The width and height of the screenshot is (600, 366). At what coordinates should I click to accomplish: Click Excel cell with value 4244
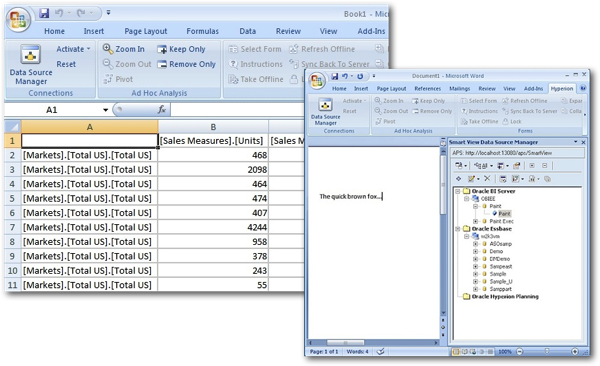(x=213, y=227)
